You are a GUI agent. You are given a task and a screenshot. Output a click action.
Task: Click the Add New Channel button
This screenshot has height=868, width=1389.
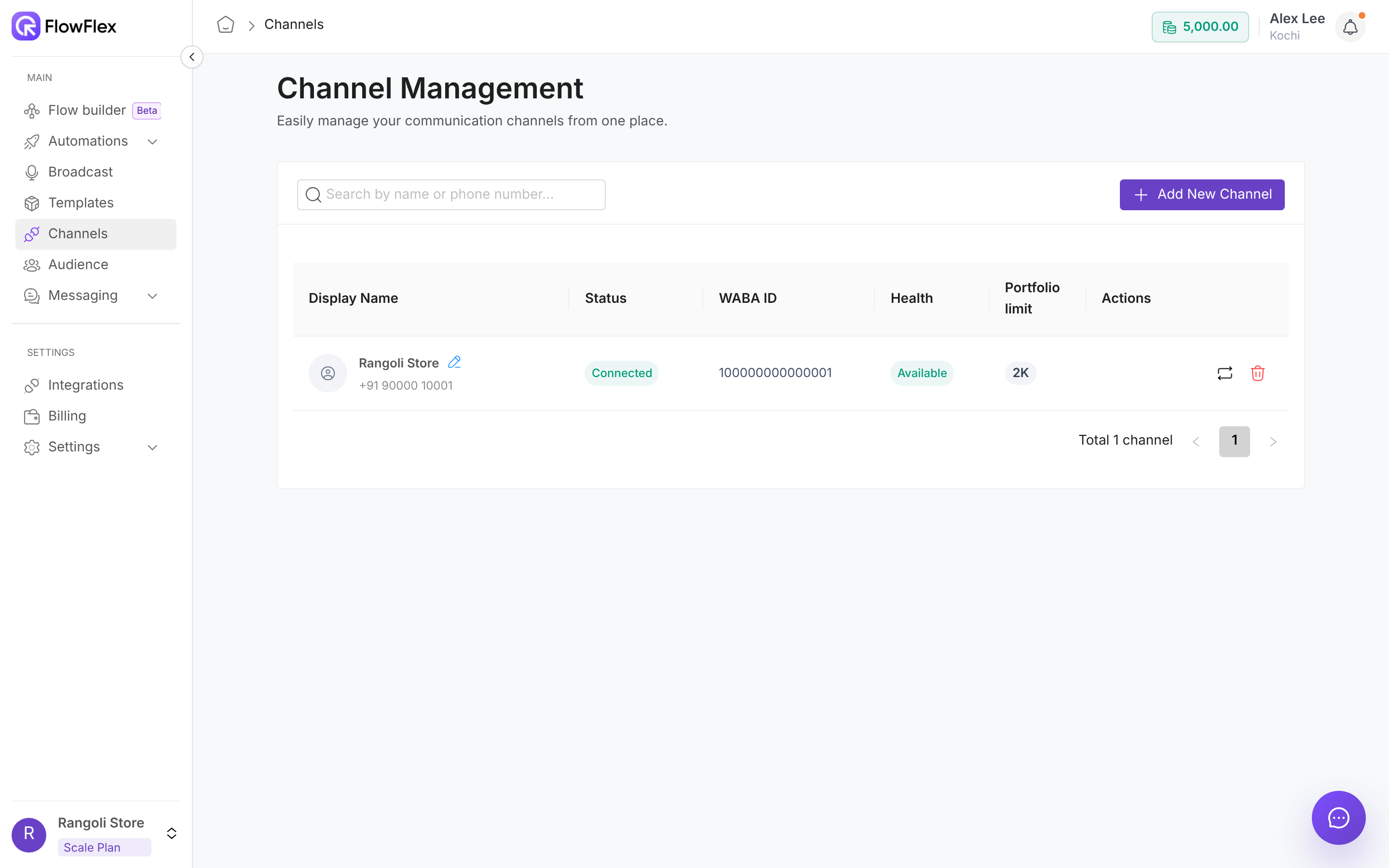1202,195
